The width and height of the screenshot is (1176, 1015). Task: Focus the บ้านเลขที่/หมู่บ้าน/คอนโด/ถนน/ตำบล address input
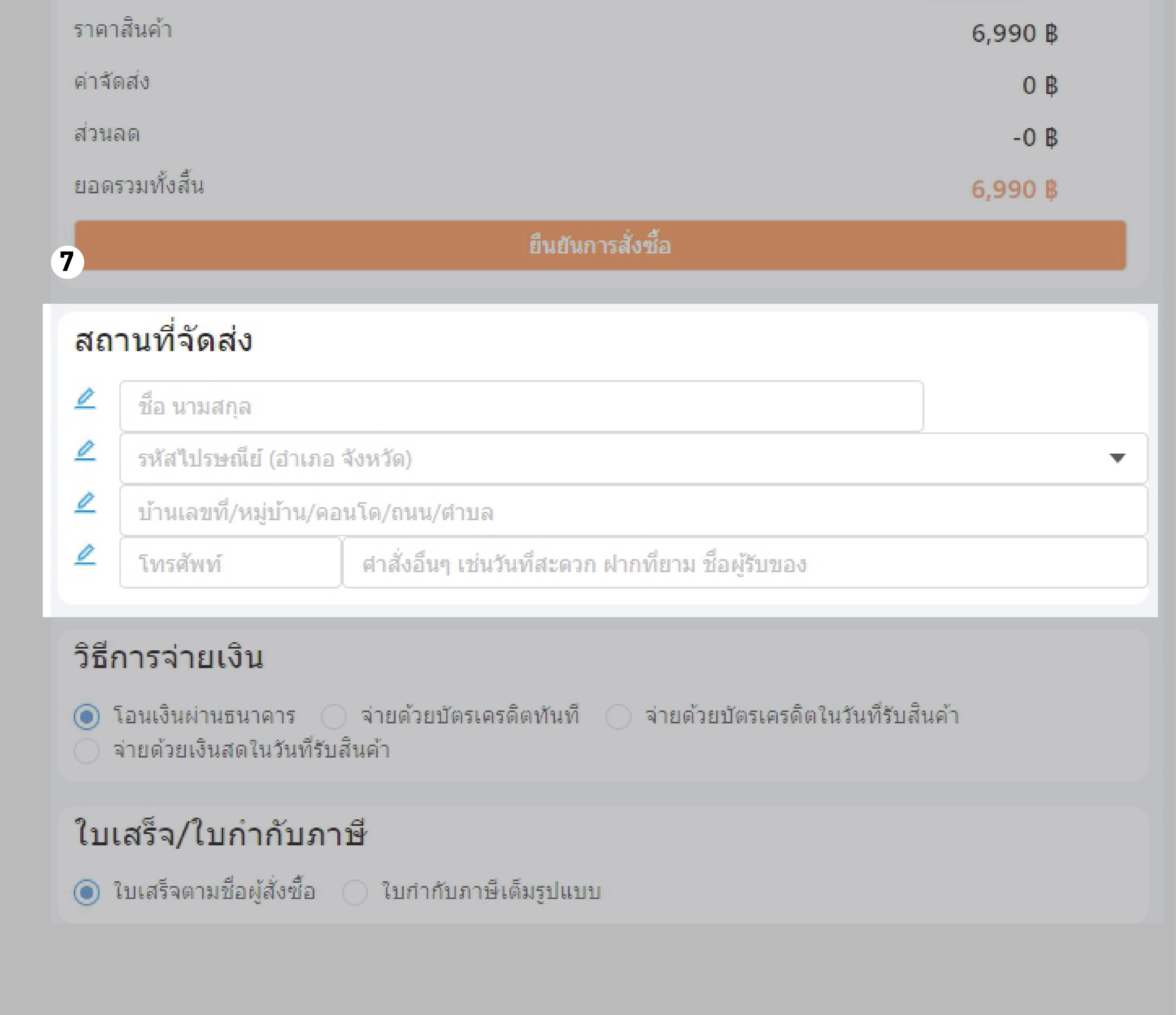(x=633, y=510)
